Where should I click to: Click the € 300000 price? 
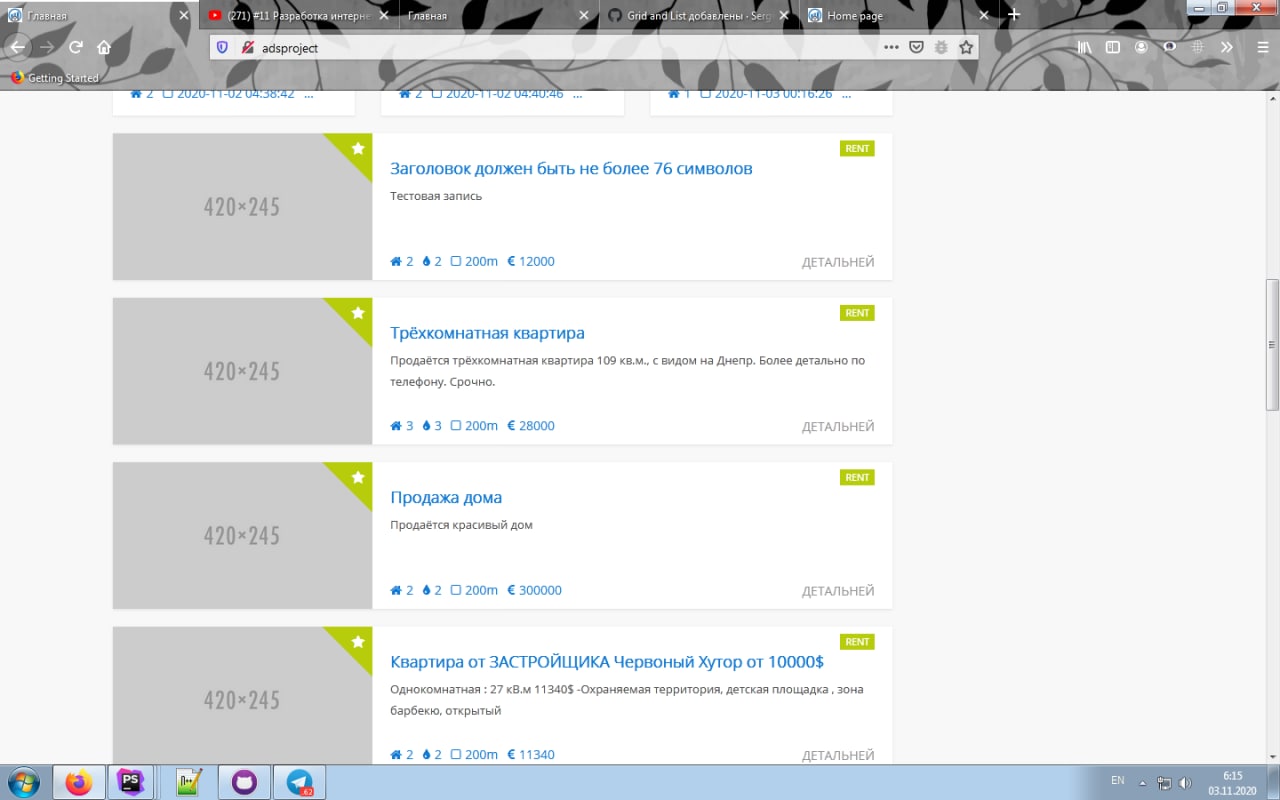tap(534, 590)
